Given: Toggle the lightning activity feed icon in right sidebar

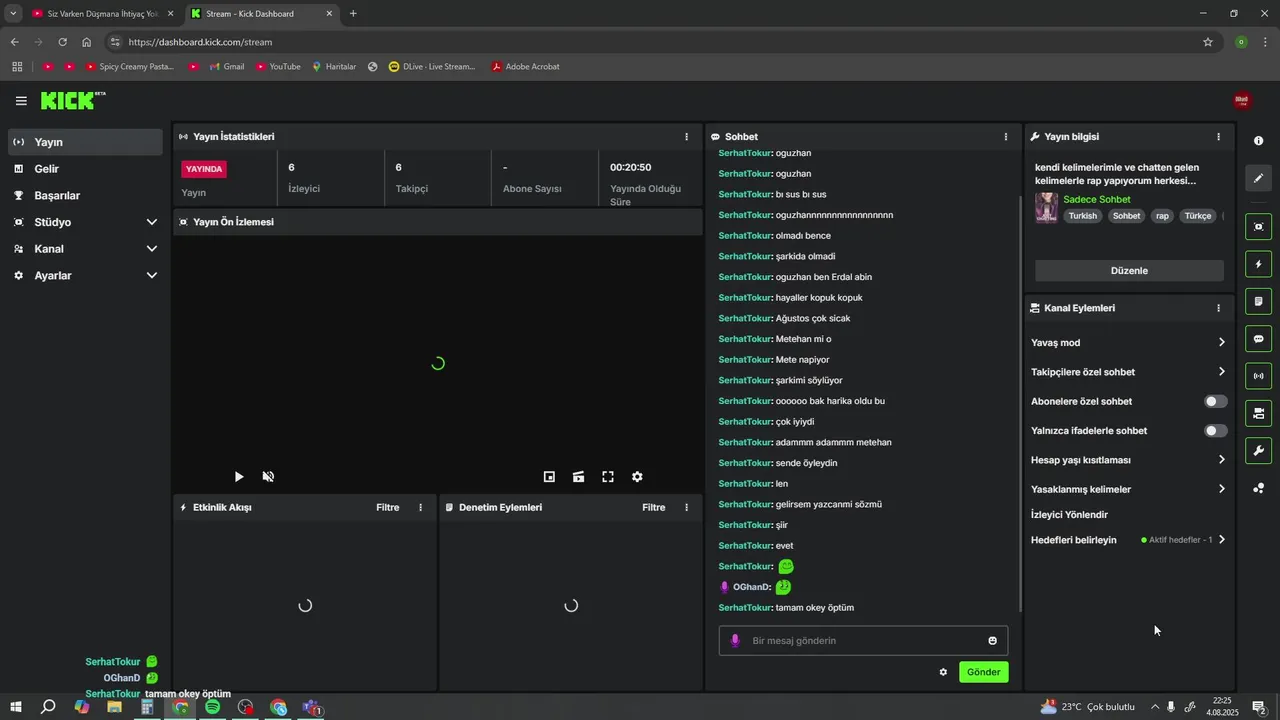Looking at the screenshot, I should pyautogui.click(x=1258, y=264).
